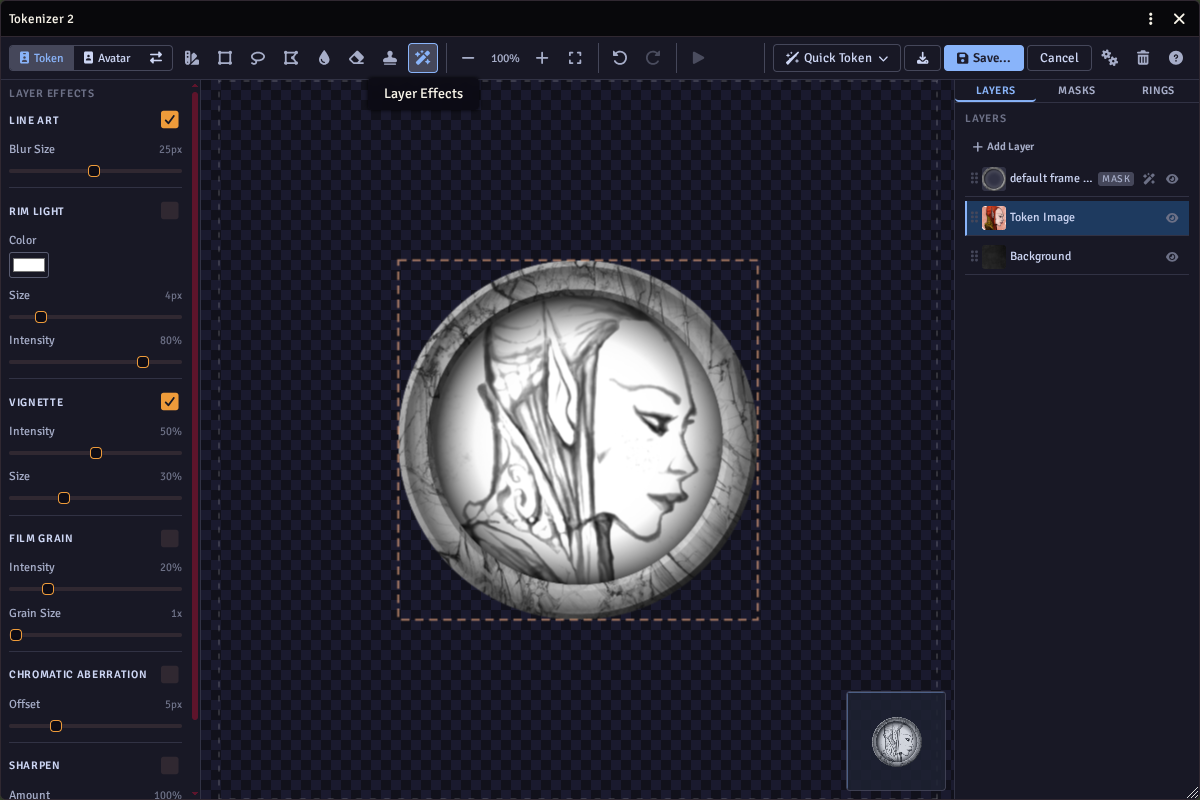
Task: Select the droplet blur tool
Action: [324, 58]
